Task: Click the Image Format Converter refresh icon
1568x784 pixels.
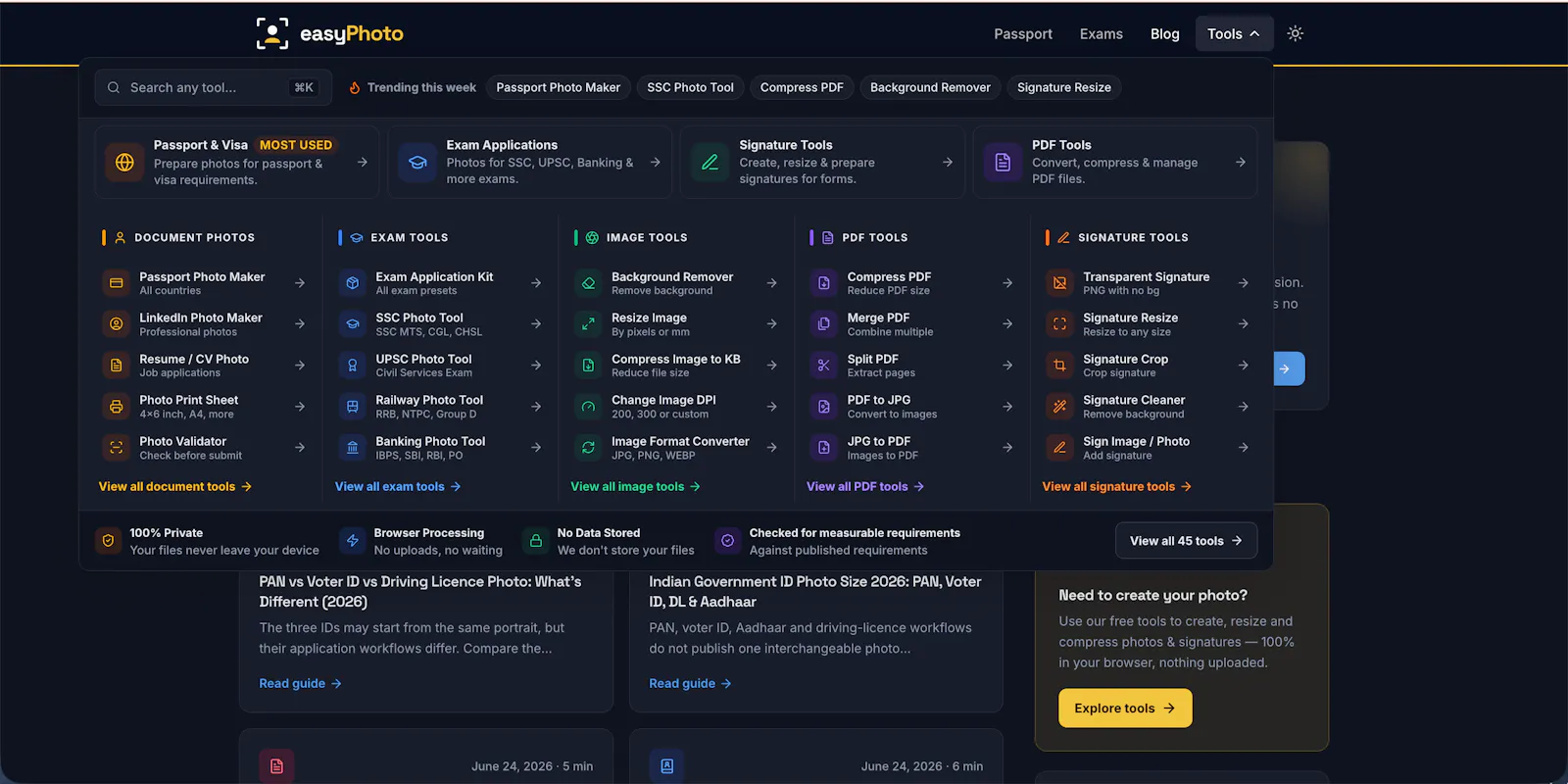Action: 588,447
